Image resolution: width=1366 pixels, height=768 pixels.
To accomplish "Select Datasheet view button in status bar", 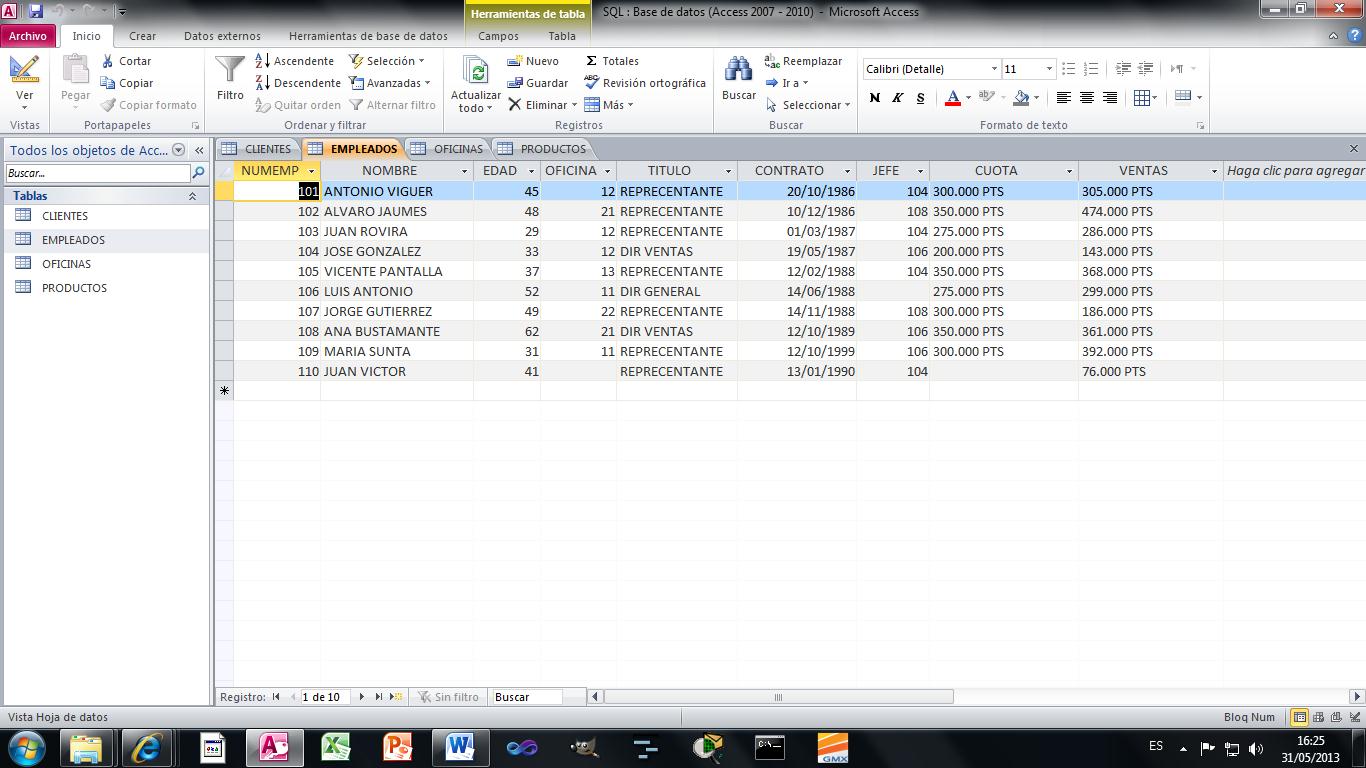I will (x=1299, y=717).
